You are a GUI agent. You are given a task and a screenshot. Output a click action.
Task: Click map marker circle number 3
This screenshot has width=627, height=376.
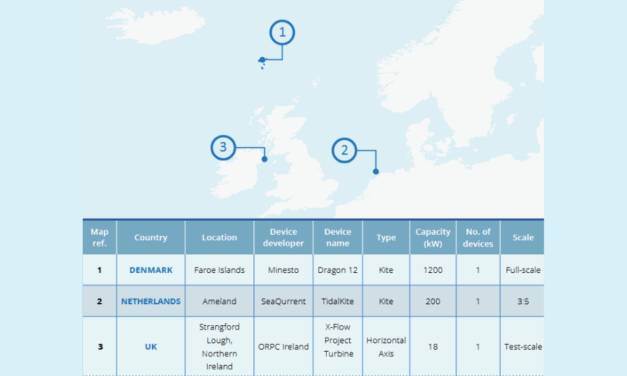pos(223,148)
